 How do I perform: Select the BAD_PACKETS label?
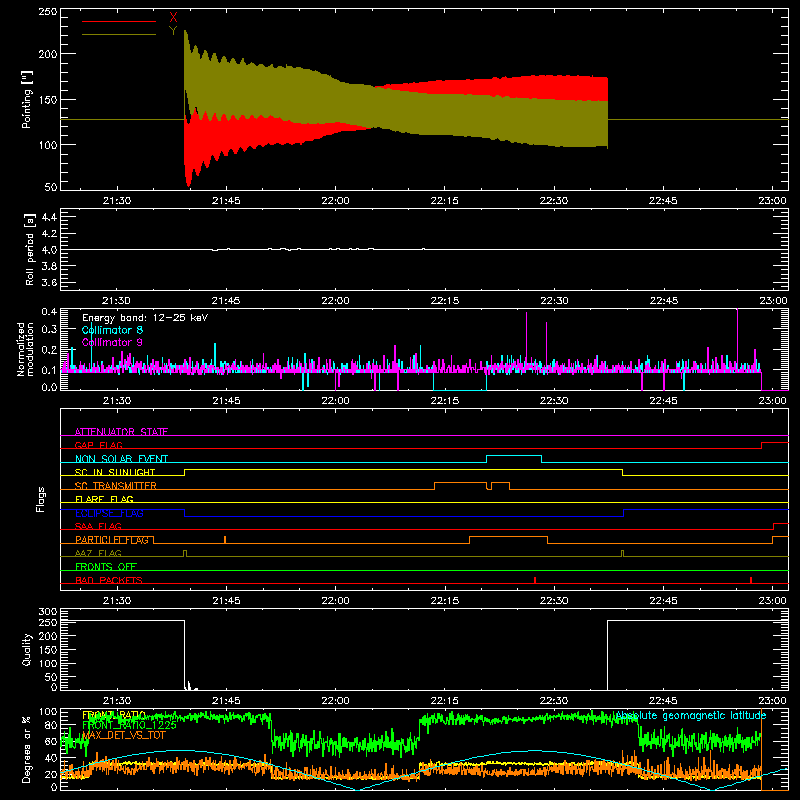tap(109, 580)
